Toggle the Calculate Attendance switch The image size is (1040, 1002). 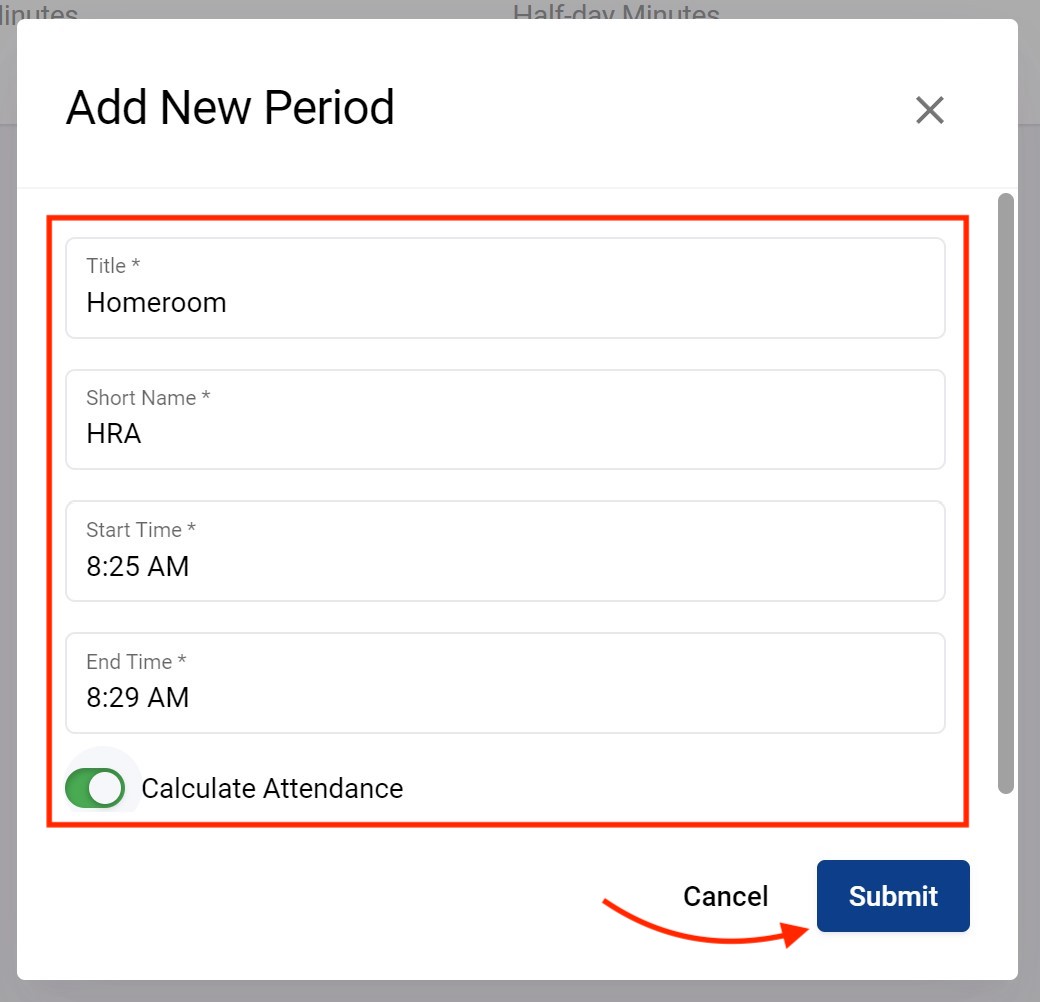pos(96,788)
